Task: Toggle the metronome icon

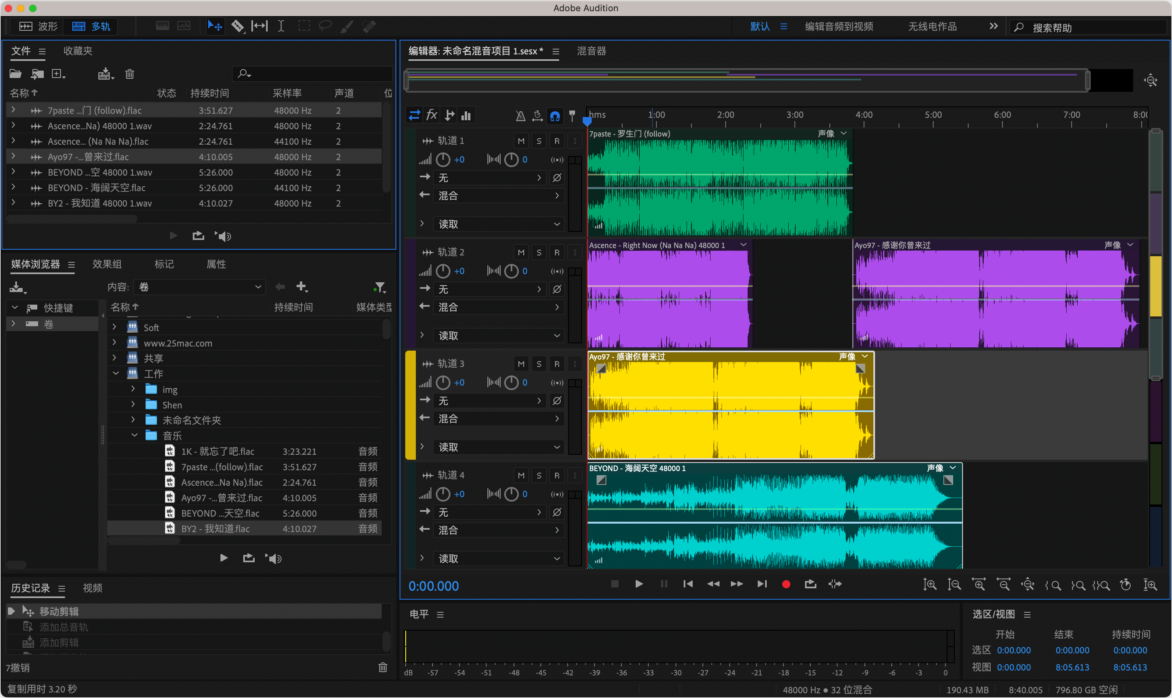Action: click(520, 116)
